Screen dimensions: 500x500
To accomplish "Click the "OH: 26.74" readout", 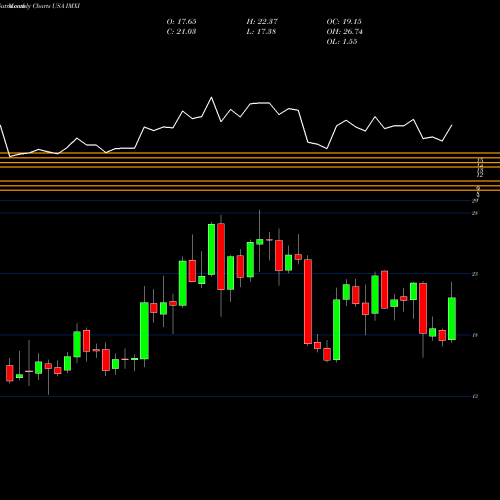I will click(x=345, y=32).
